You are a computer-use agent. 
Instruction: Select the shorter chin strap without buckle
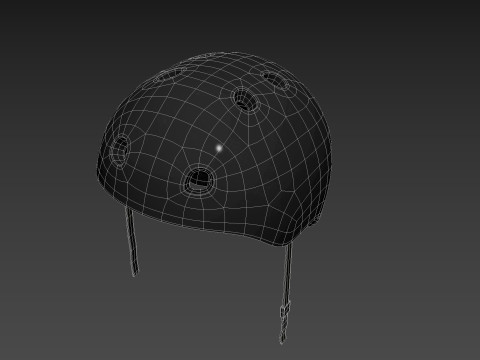(x=132, y=241)
